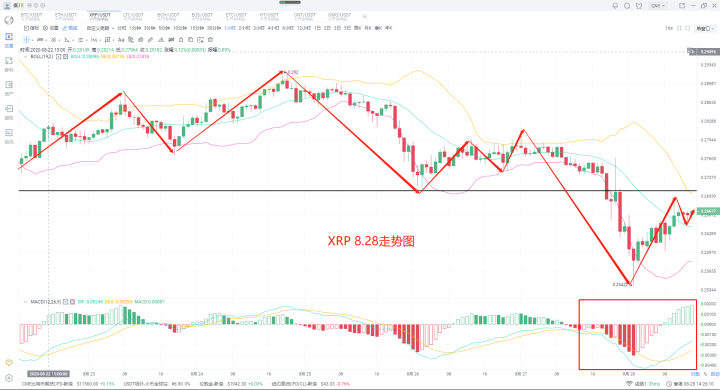Screen dimensions: 720x390
Task: Select the 1-day timeframe
Action: 317,28
